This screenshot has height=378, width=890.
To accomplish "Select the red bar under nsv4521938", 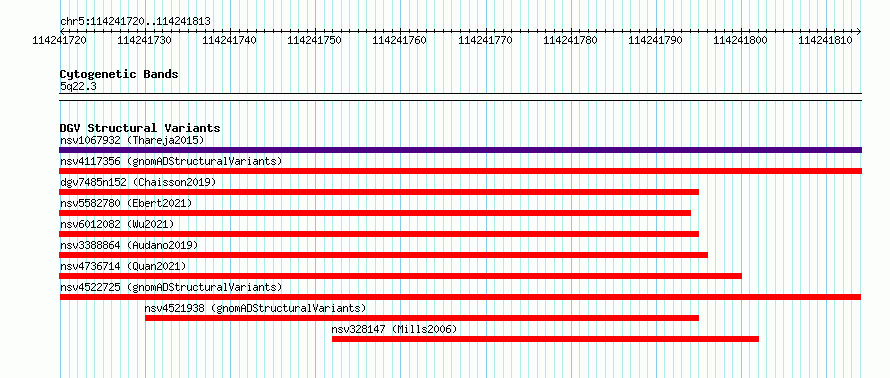I will click(x=422, y=318).
